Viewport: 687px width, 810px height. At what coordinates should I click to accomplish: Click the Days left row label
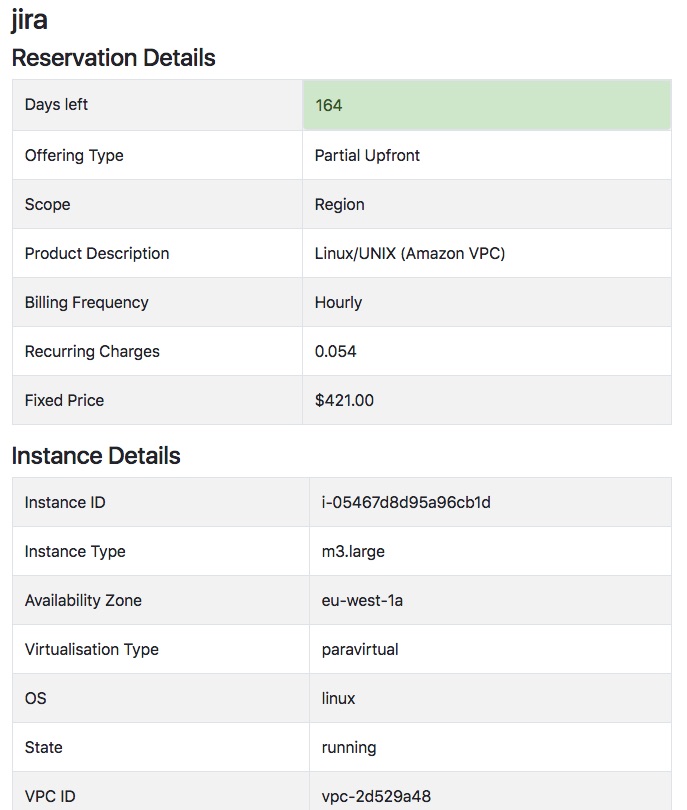click(x=56, y=104)
